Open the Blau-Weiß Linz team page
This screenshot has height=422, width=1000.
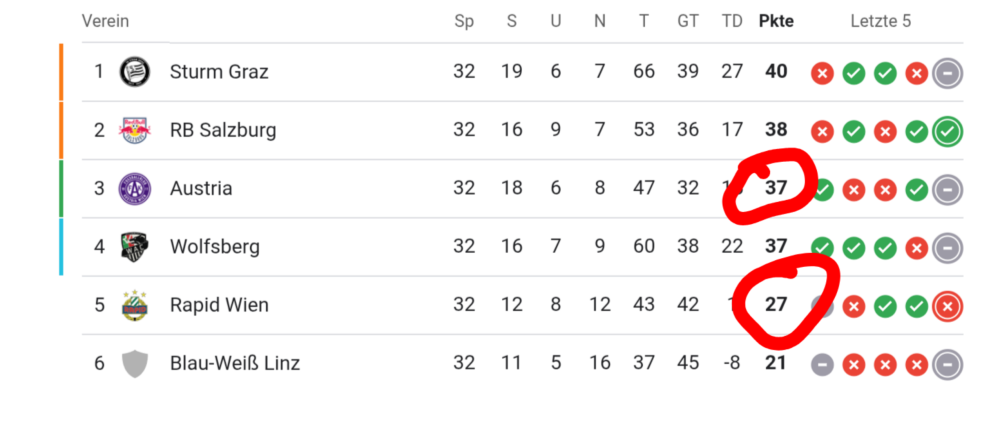pyautogui.click(x=235, y=363)
